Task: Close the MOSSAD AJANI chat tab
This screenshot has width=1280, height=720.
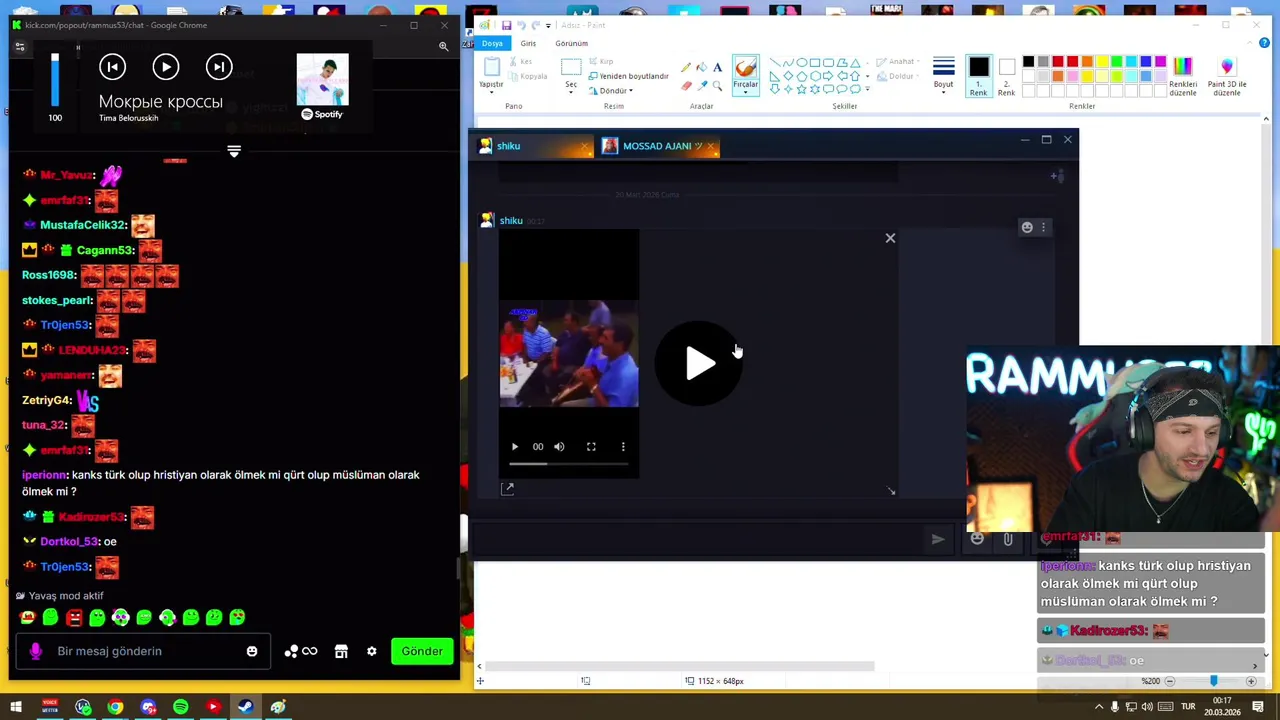Action: point(711,147)
